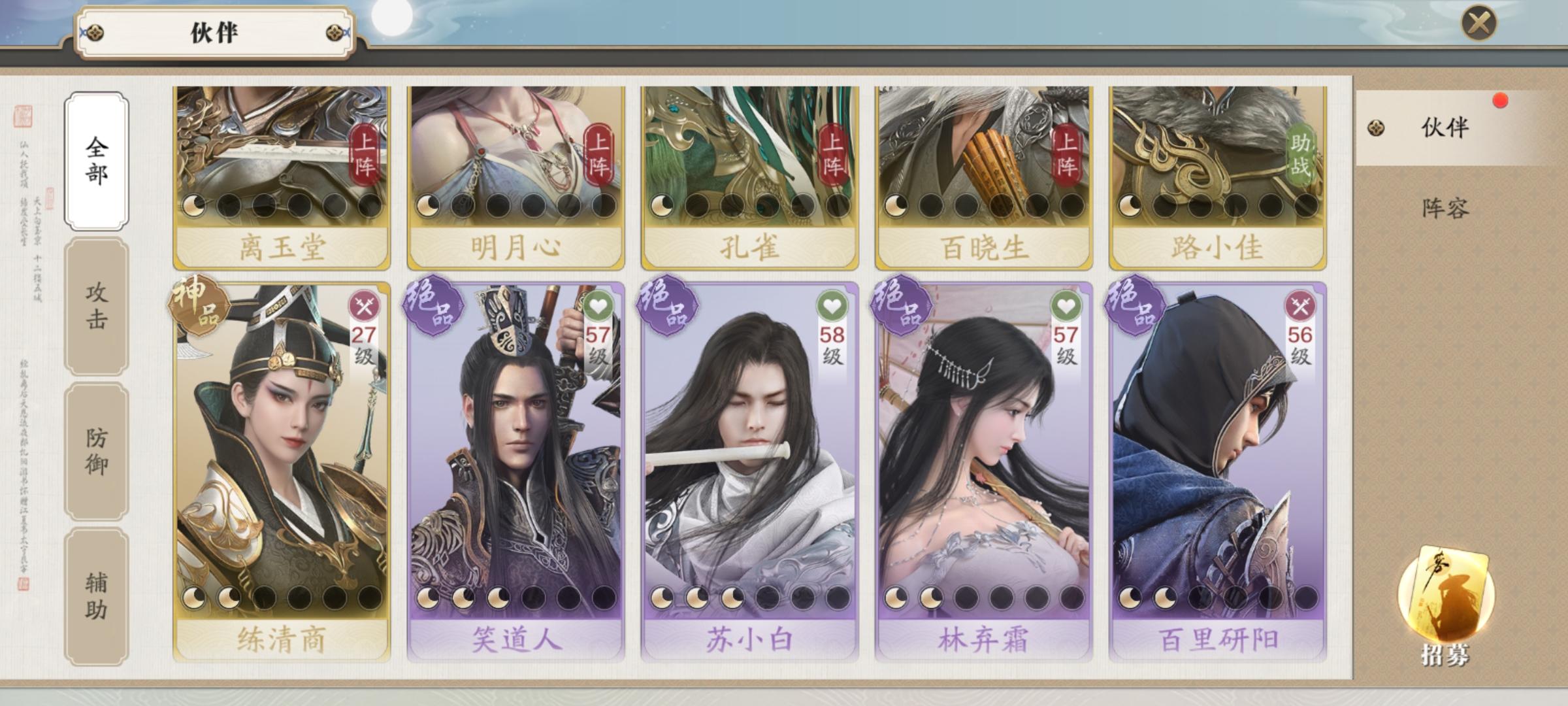Click the 上阵 red tag on 离玉堂
The image size is (1568, 706).
click(365, 155)
